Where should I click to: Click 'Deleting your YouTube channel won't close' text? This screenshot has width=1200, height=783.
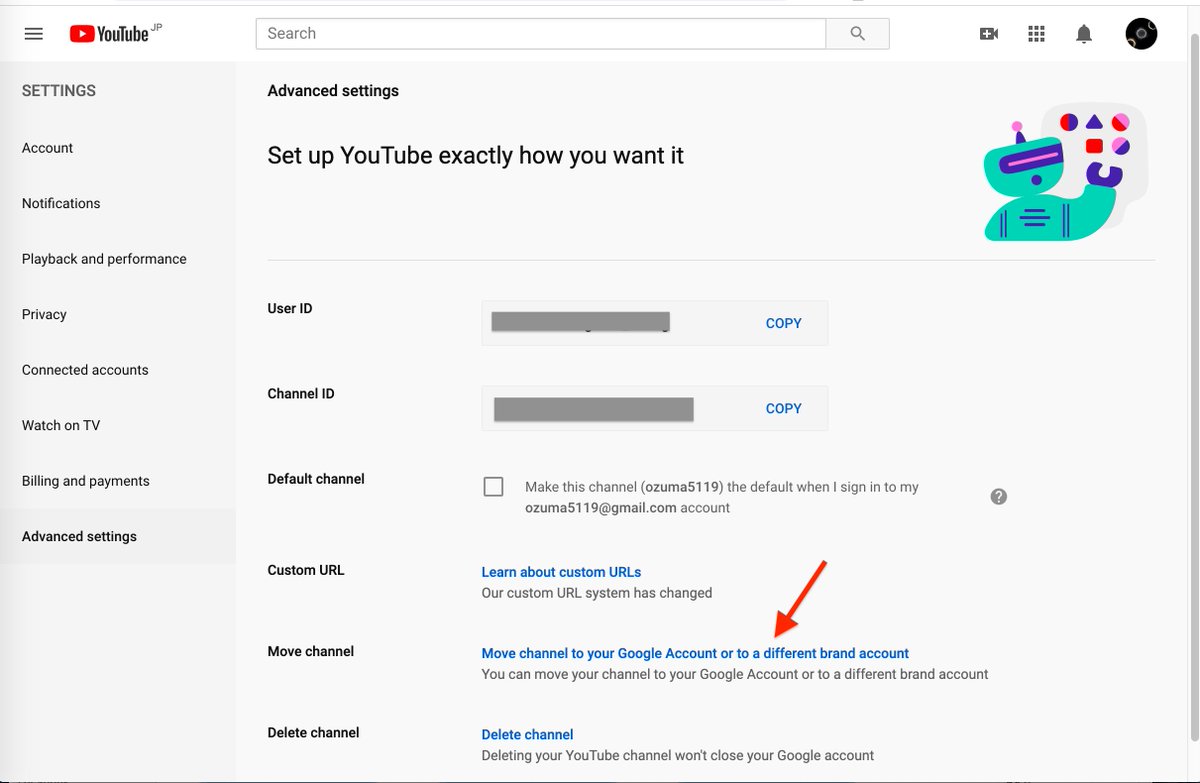click(x=678, y=755)
